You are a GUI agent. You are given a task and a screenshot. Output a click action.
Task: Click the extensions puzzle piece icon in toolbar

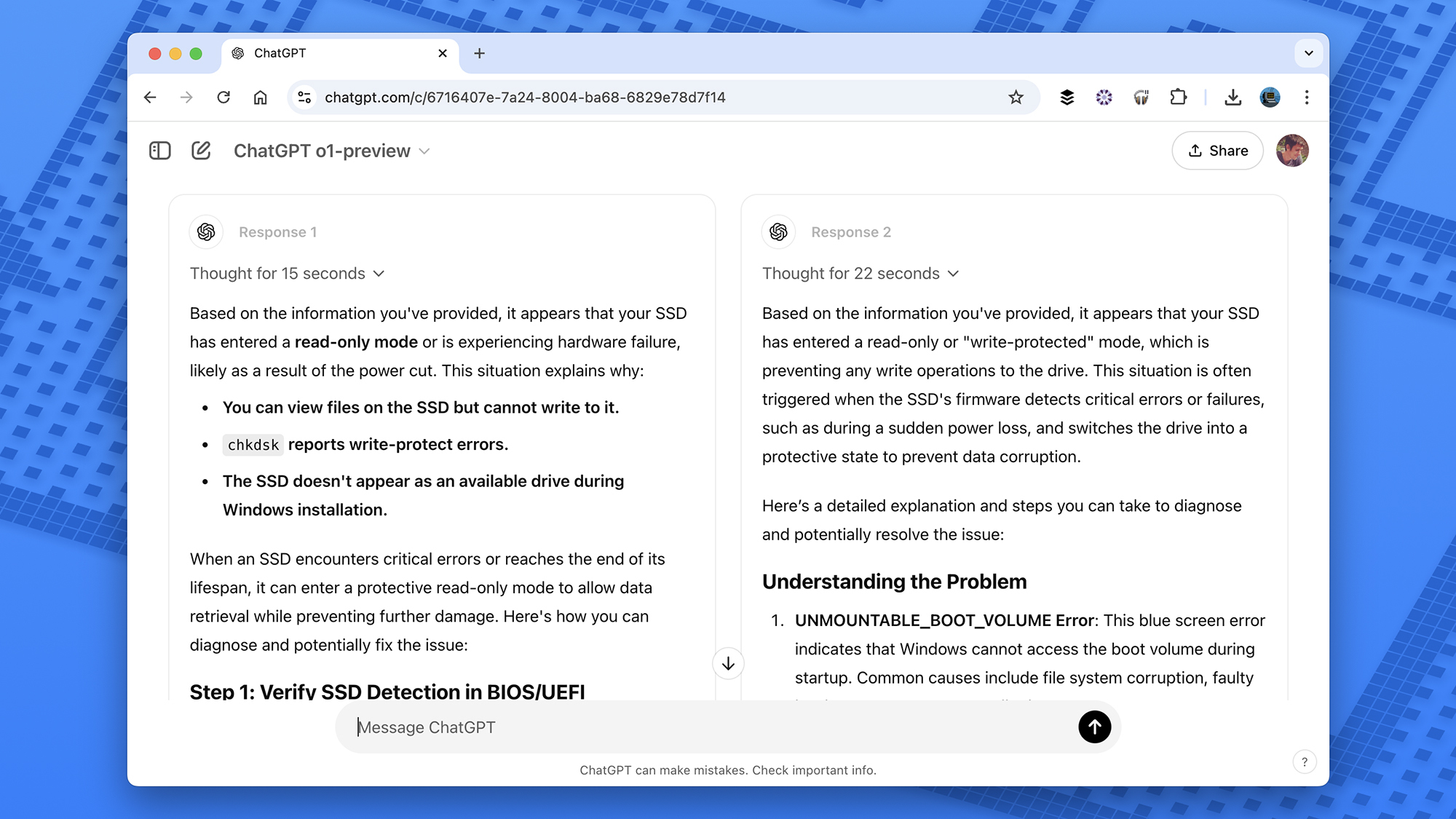[x=1179, y=97]
